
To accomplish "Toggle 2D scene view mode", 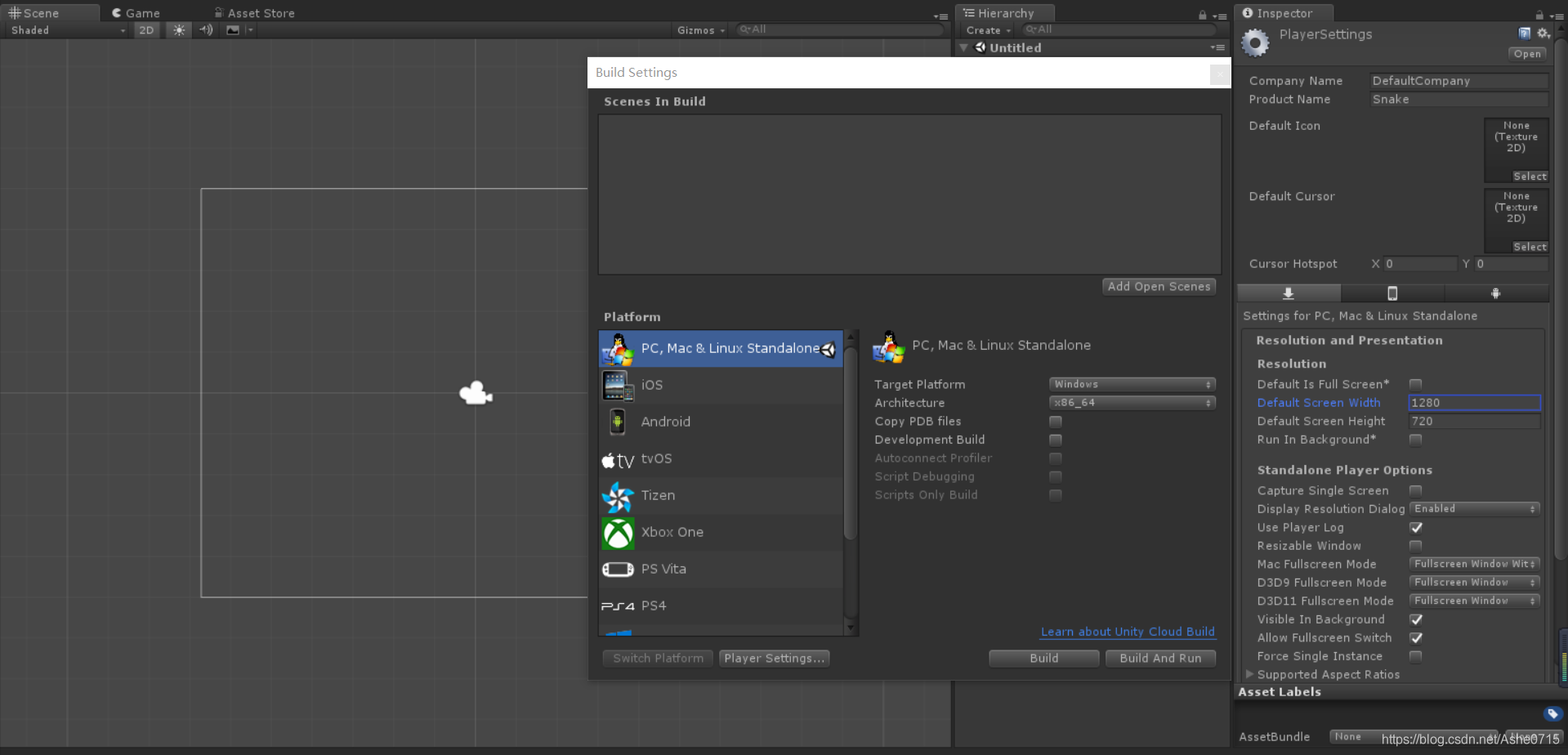I will pos(146,30).
